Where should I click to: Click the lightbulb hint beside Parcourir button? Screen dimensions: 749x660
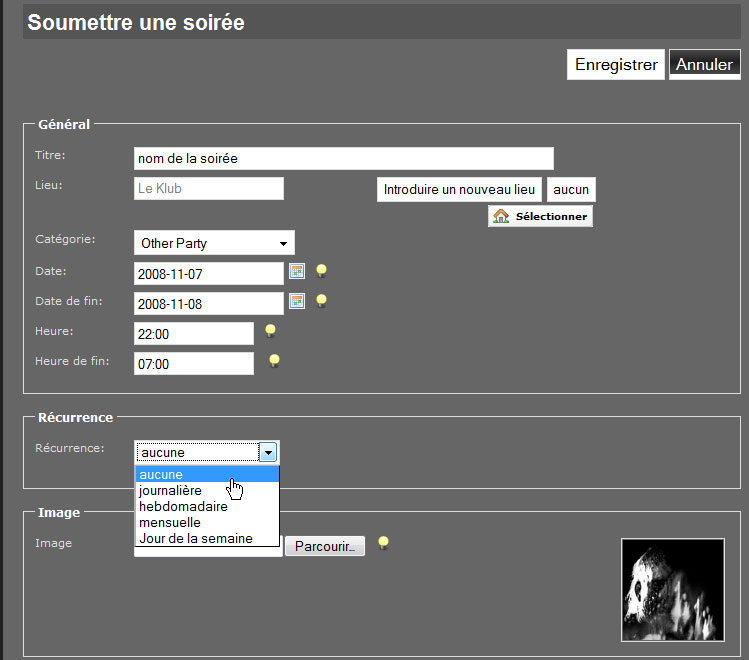[x=383, y=543]
